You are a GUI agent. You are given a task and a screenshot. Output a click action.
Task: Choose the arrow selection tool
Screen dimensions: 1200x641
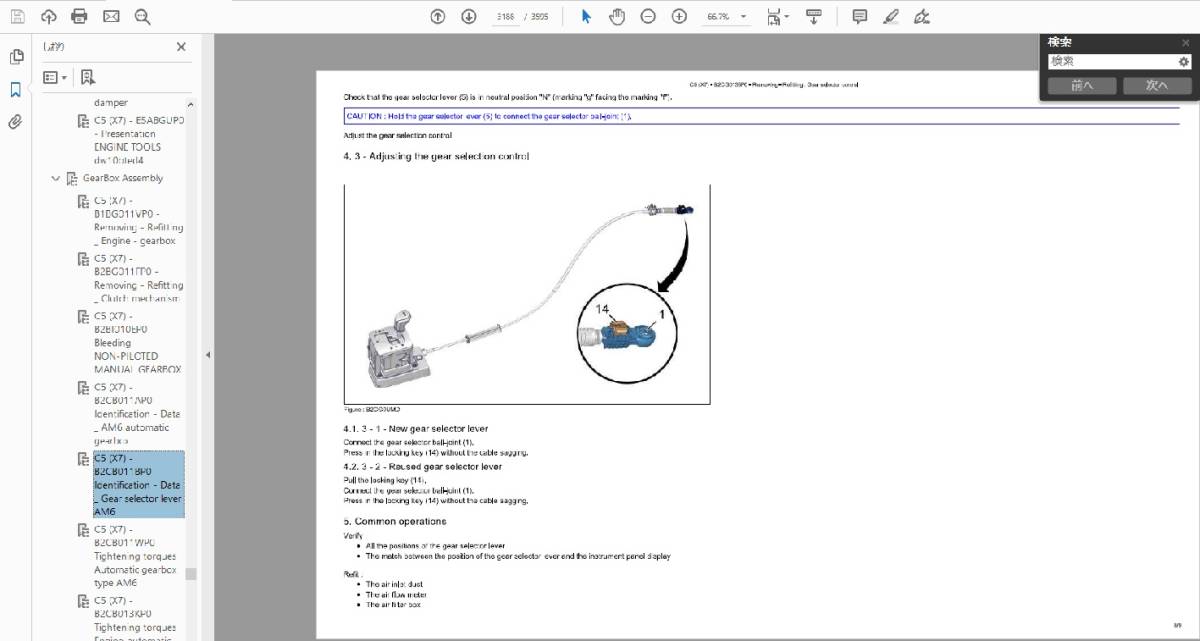point(586,16)
